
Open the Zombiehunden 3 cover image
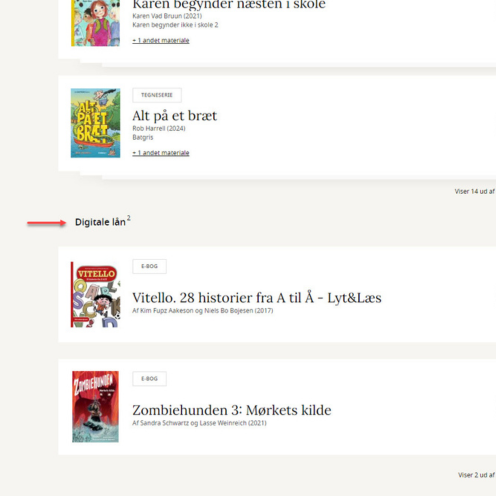[95, 407]
